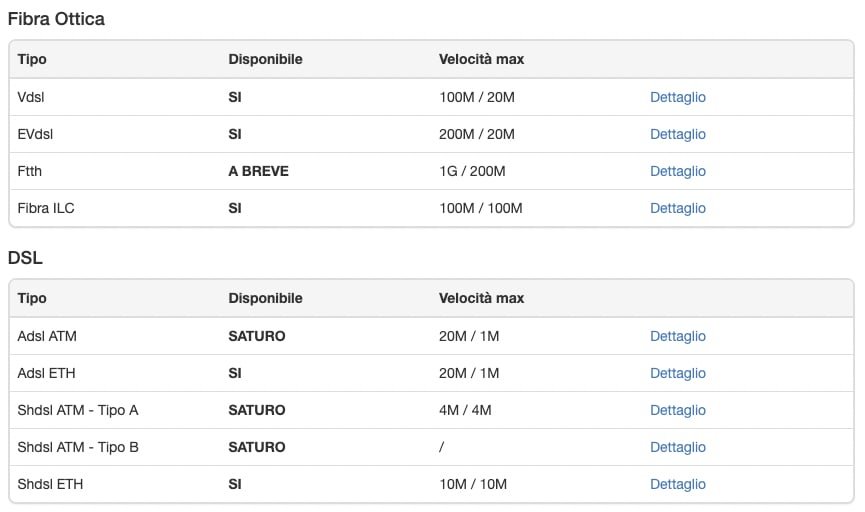
Task: Open the Dettaglio link for Vdsl
Action: pyautogui.click(x=677, y=98)
